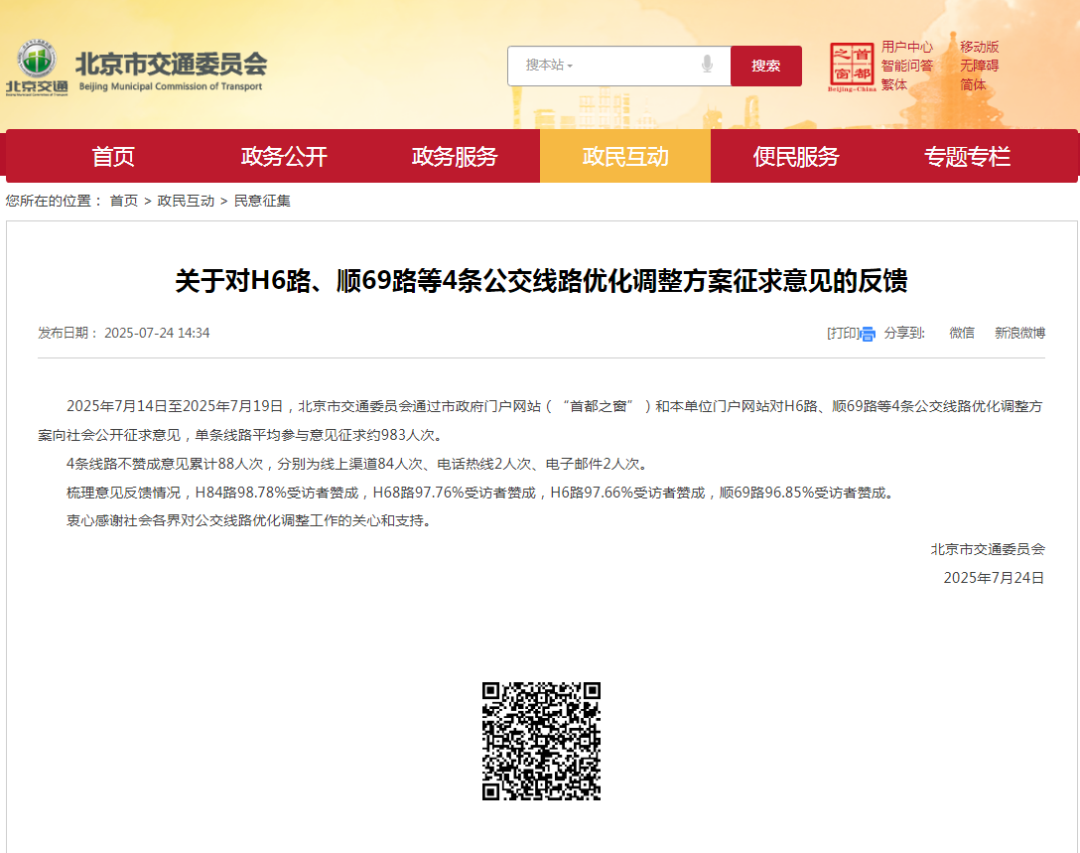The height and width of the screenshot is (853, 1080).
Task: Switch to 简体 simplified Chinese
Action: (973, 85)
